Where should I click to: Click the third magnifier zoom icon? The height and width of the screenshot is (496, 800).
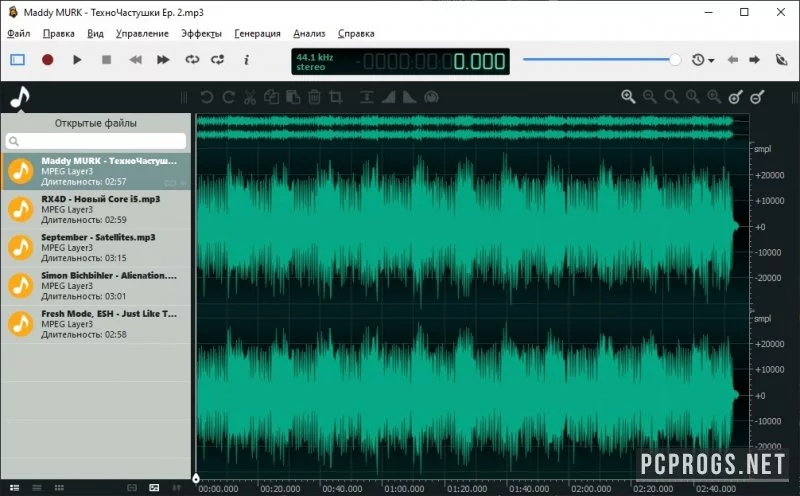point(671,97)
